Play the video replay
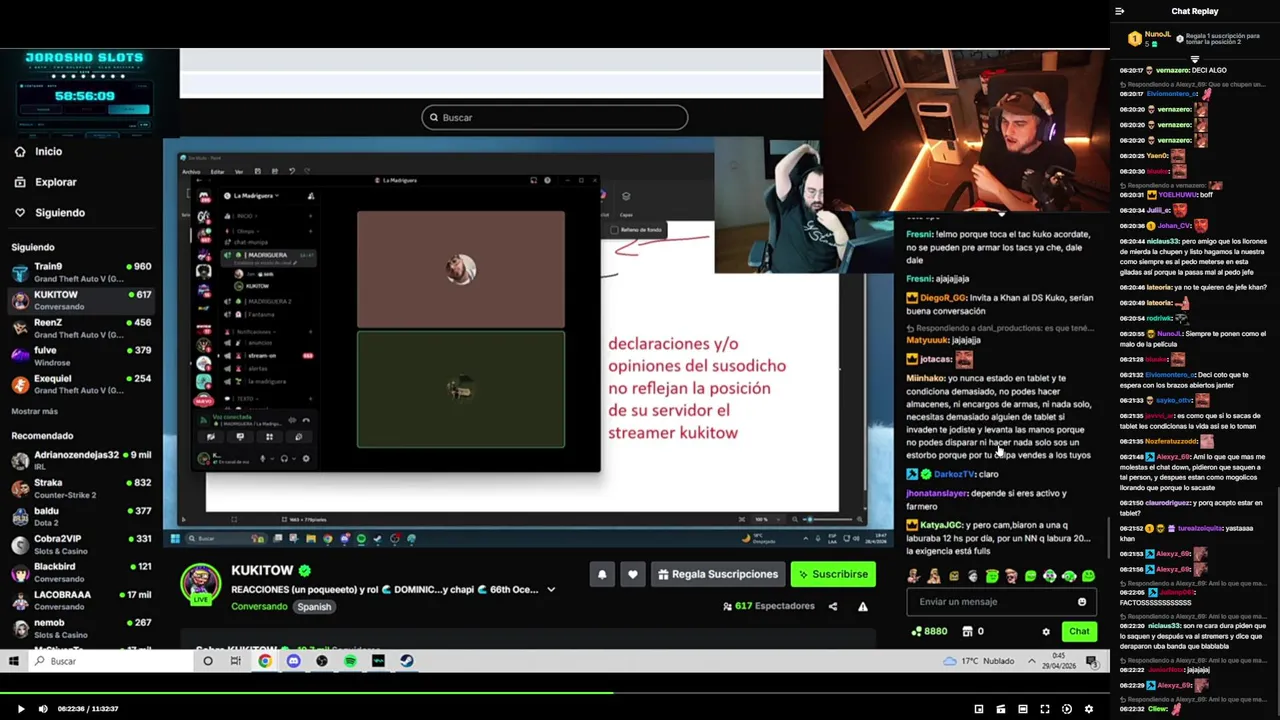The image size is (1280, 720). point(20,709)
